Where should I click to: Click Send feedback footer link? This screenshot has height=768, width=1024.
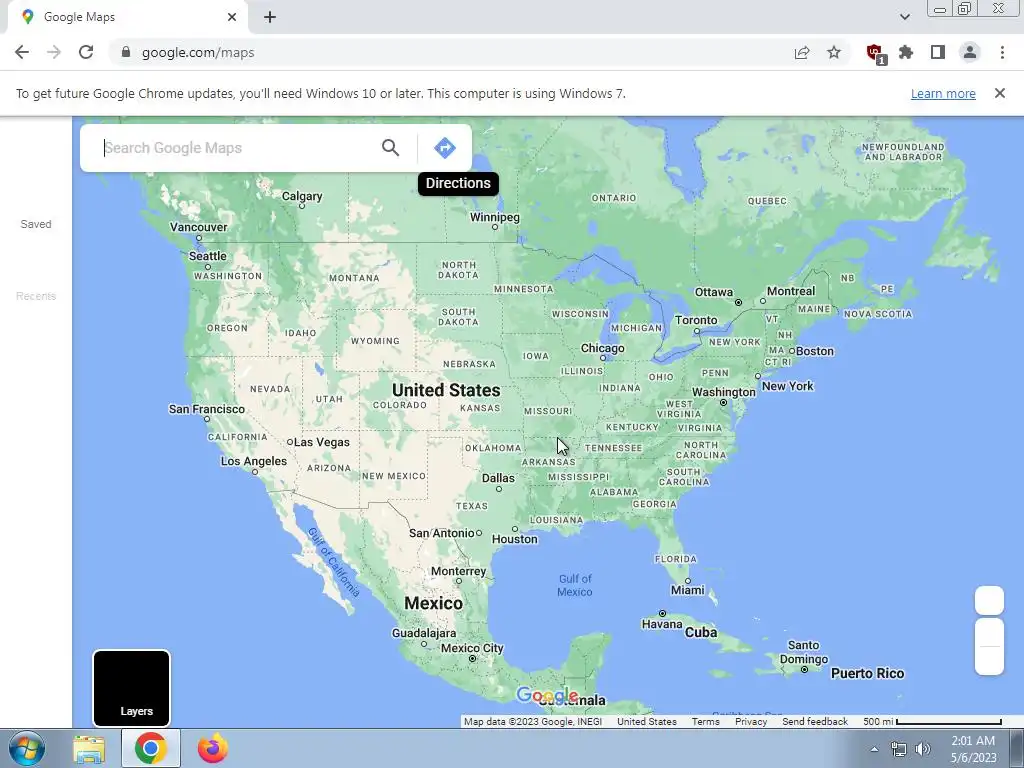coord(815,722)
